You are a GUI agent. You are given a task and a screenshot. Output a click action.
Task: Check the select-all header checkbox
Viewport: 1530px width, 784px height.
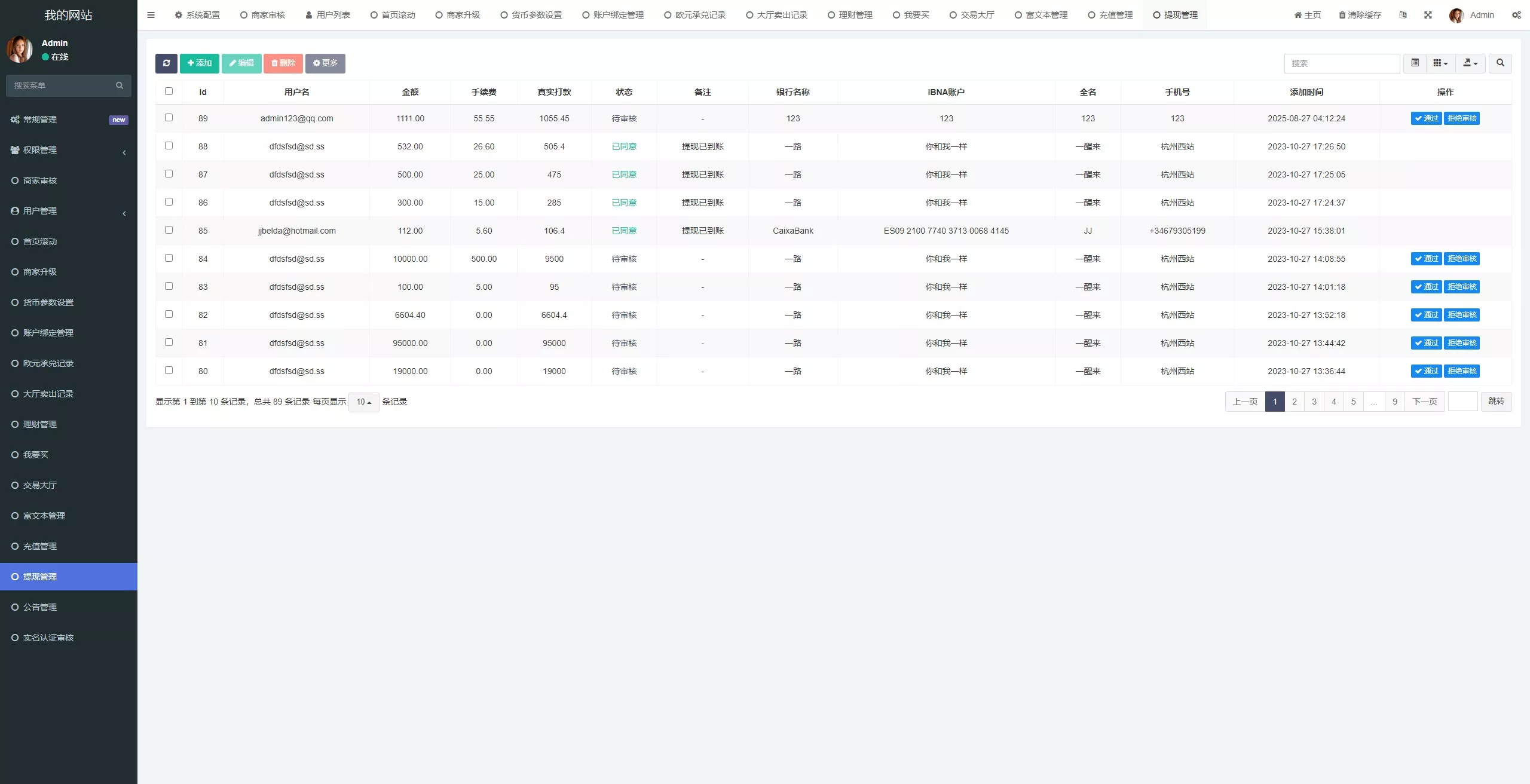169,91
